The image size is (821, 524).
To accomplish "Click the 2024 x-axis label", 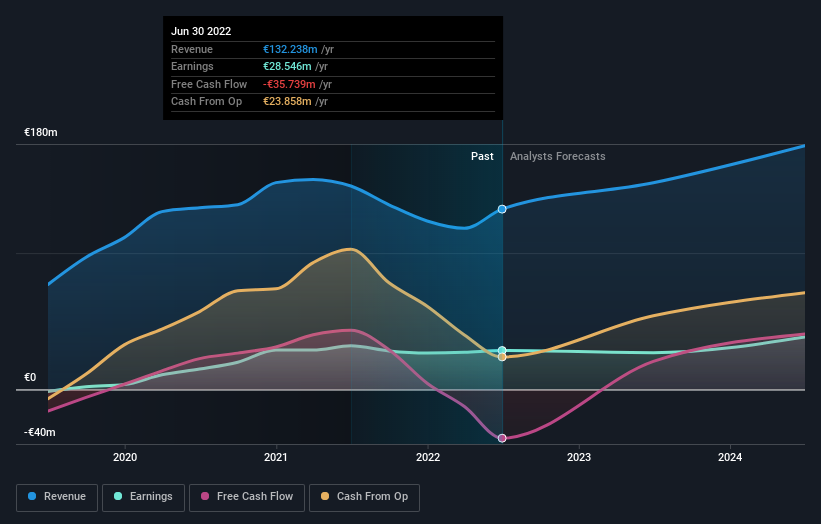I will (730, 458).
